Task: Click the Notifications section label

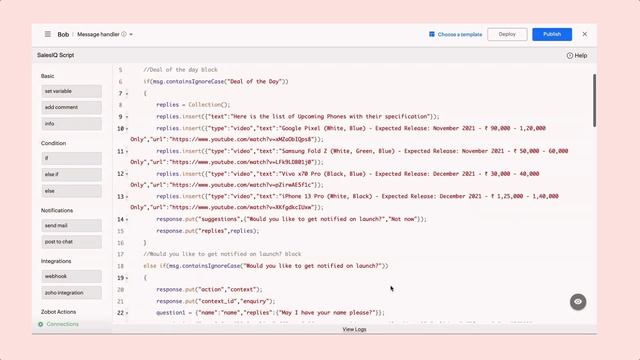Action: click(x=57, y=210)
